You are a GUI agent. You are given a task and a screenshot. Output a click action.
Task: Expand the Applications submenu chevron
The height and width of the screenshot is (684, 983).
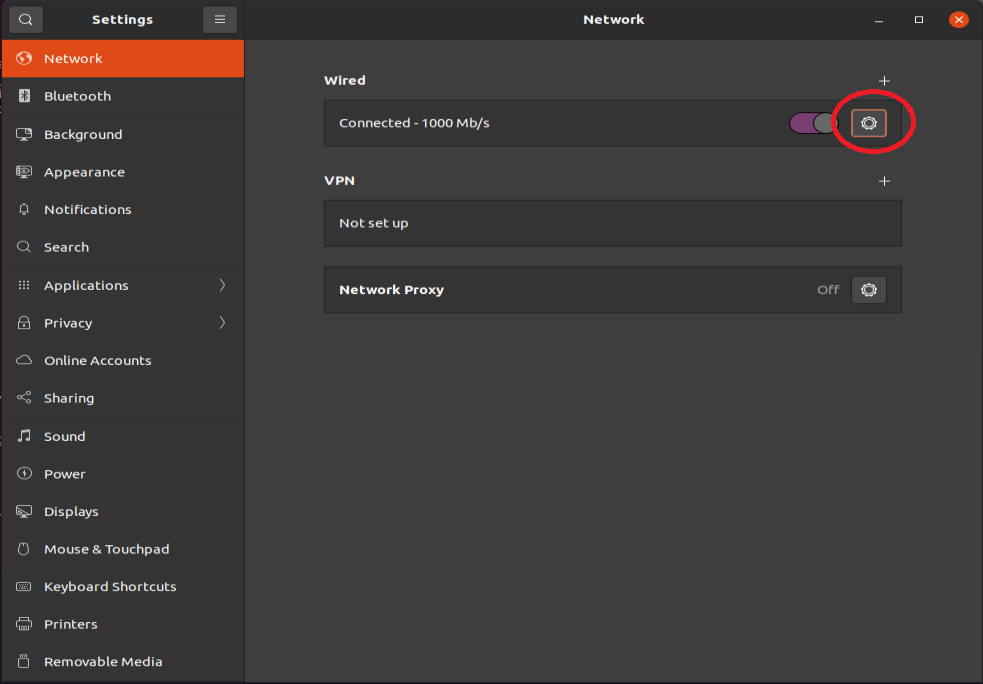click(x=222, y=285)
